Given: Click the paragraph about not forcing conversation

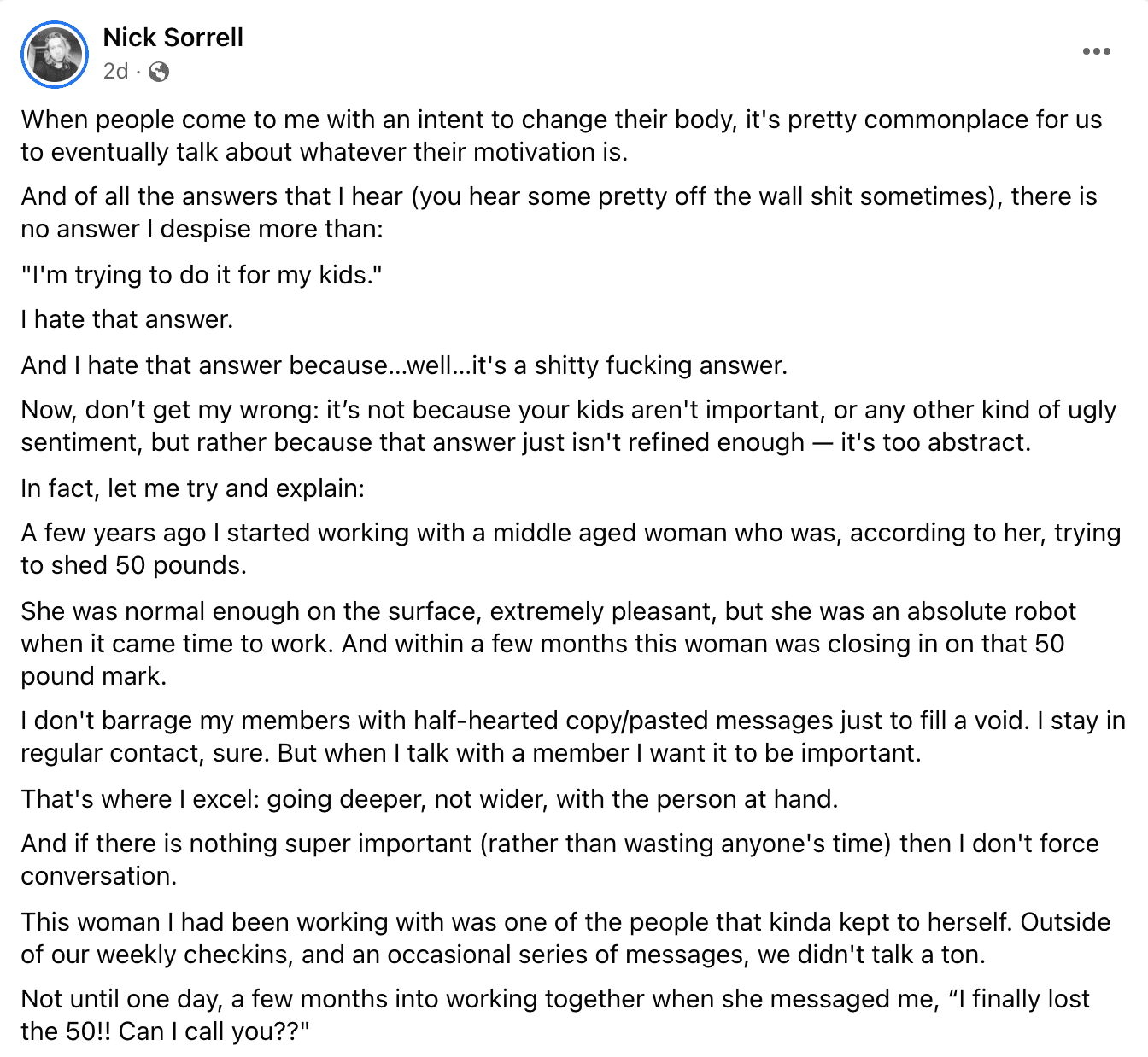Looking at the screenshot, I should 559,859.
